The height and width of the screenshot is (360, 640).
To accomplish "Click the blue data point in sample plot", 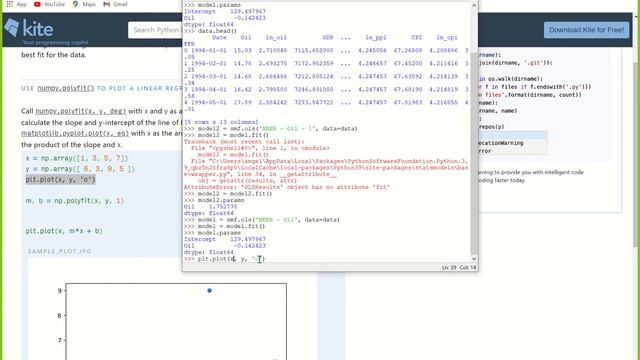I will 209,291.
